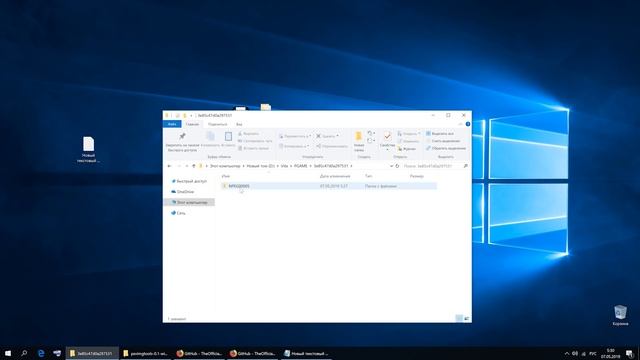Open the Action Center notifications icon
The width and height of the screenshot is (640, 360).
pyautogui.click(x=630, y=353)
